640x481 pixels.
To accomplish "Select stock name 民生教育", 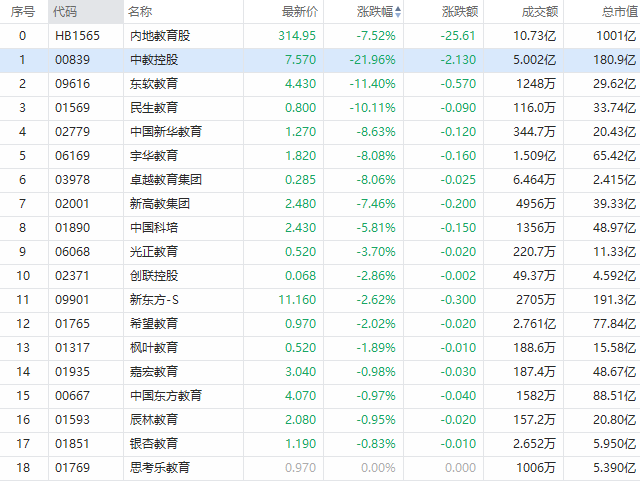I will tap(154, 108).
